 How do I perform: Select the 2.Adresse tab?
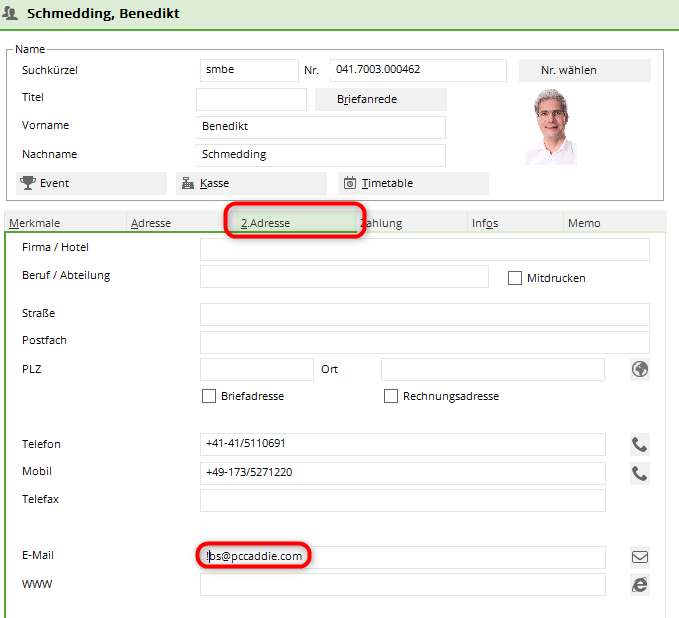pos(294,221)
